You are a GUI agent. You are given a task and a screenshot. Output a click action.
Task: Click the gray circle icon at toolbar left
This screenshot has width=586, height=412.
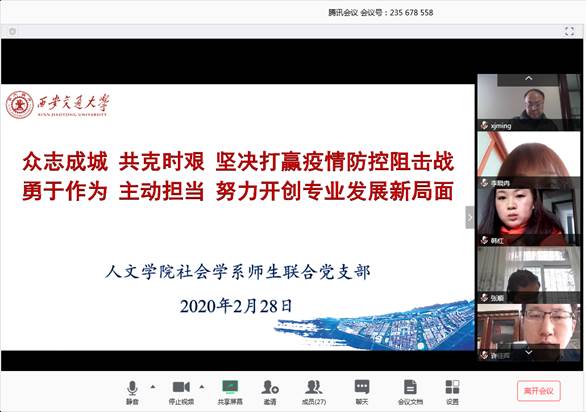(12, 31)
